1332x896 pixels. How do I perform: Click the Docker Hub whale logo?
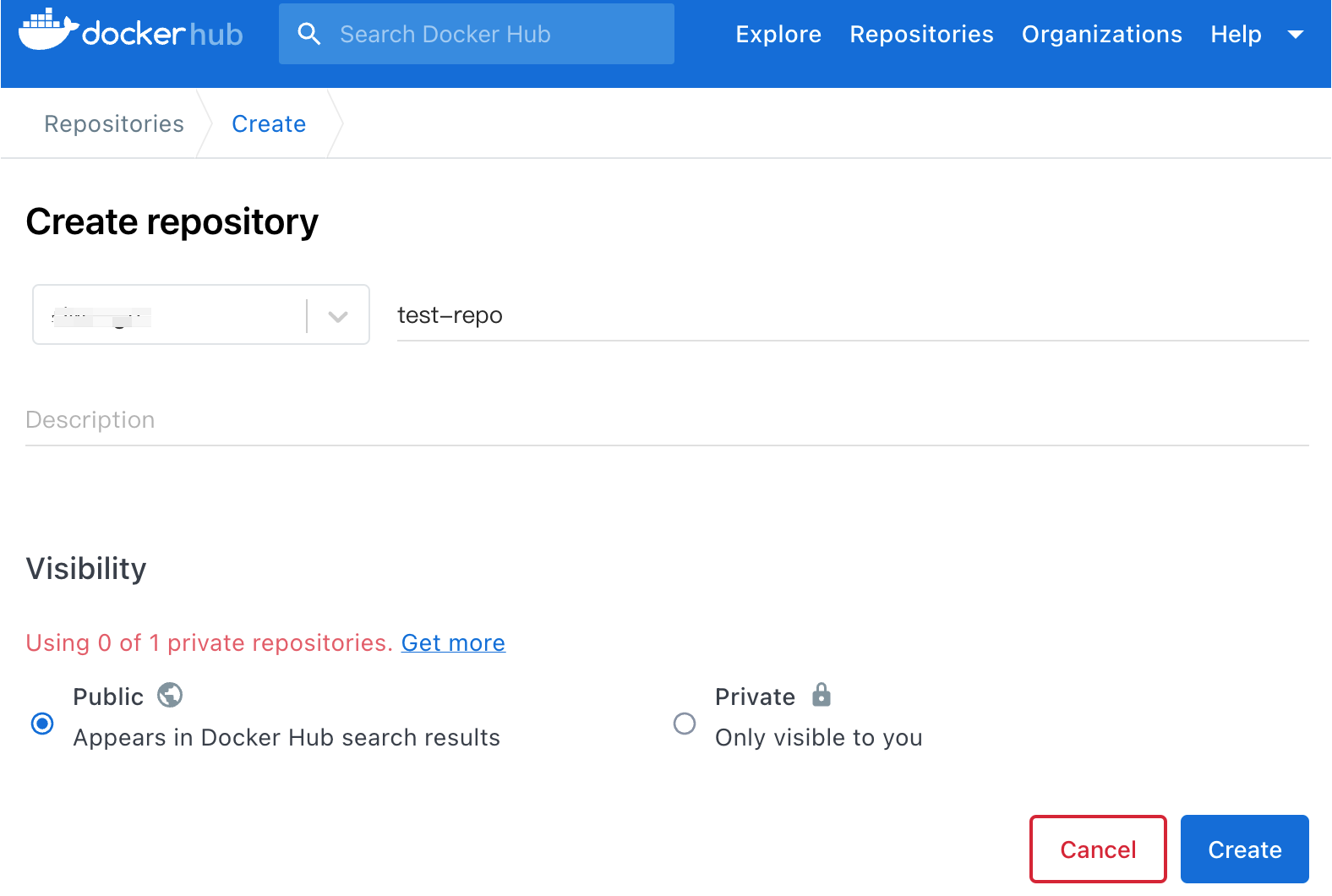click(x=131, y=30)
